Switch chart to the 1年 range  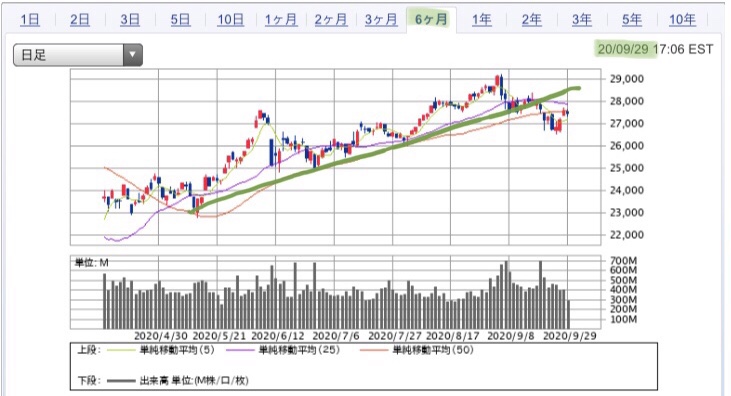coord(482,20)
